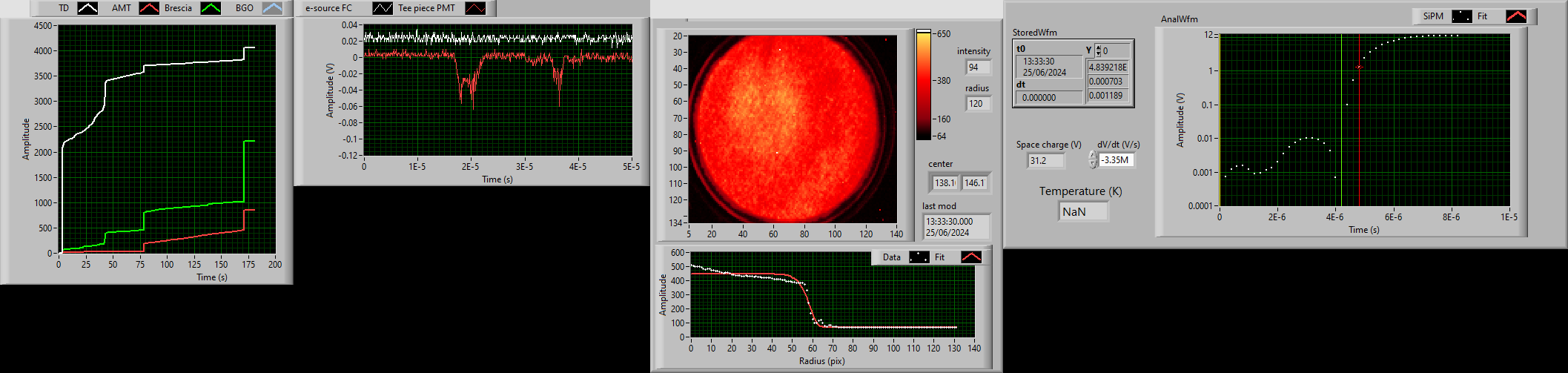Click the Fit legend icon beside SiPM
The width and height of the screenshot is (1568, 373).
1515,16
